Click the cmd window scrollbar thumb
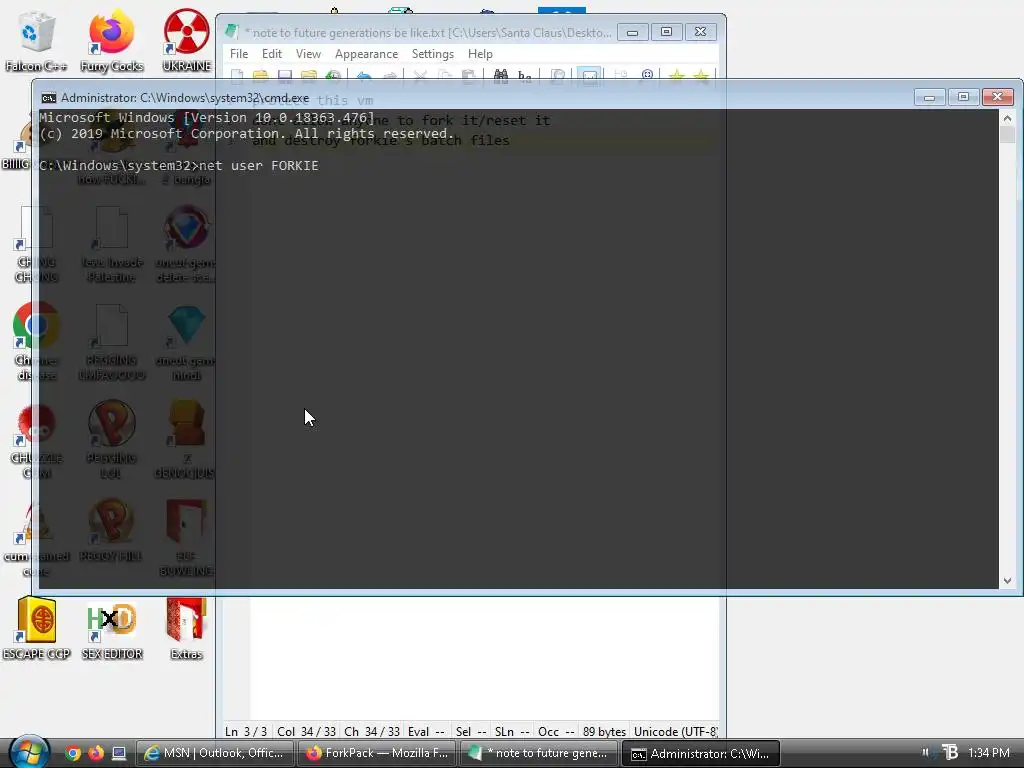This screenshot has height=768, width=1024. point(1007,135)
